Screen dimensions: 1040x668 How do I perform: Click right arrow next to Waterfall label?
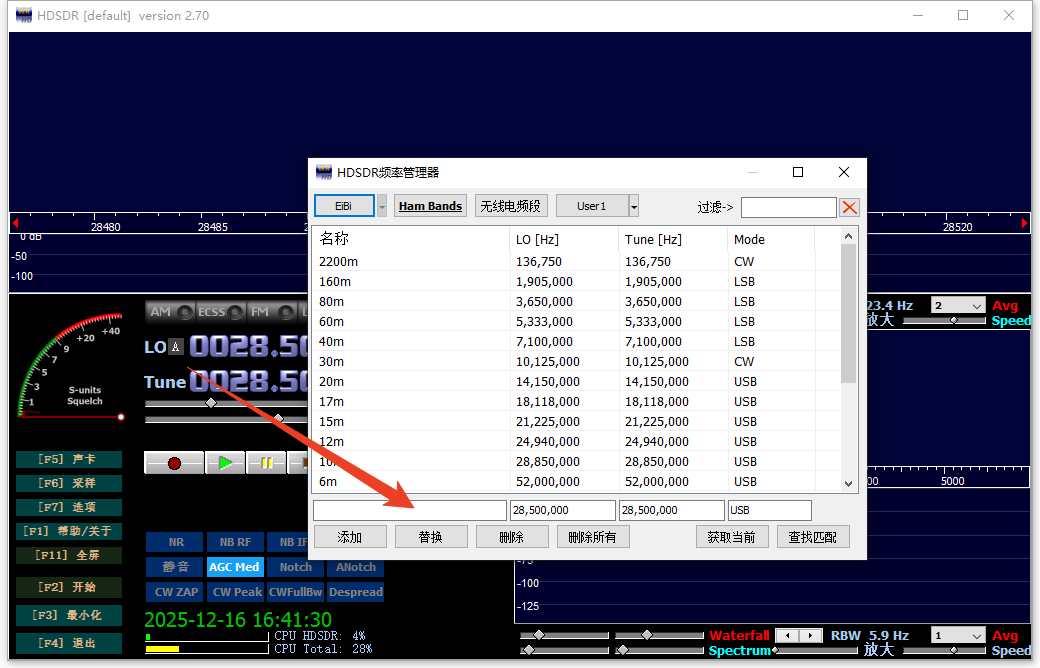click(811, 635)
